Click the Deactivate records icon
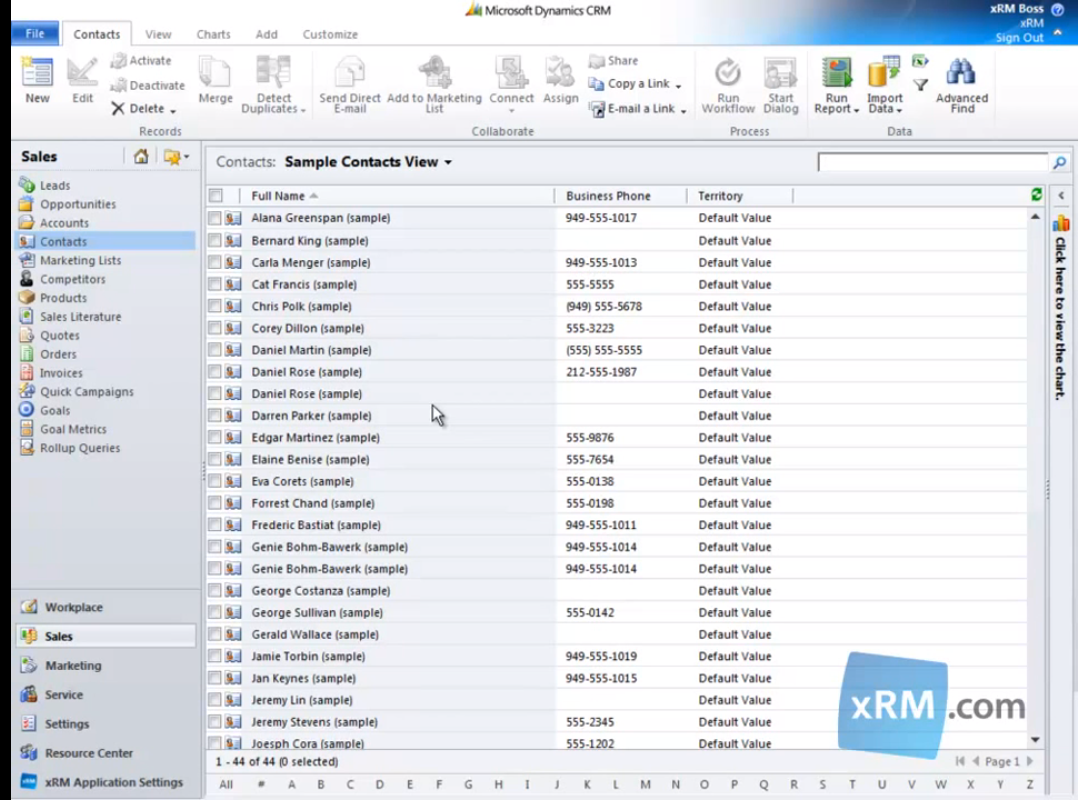Image resolution: width=1078 pixels, height=800 pixels. point(118,85)
